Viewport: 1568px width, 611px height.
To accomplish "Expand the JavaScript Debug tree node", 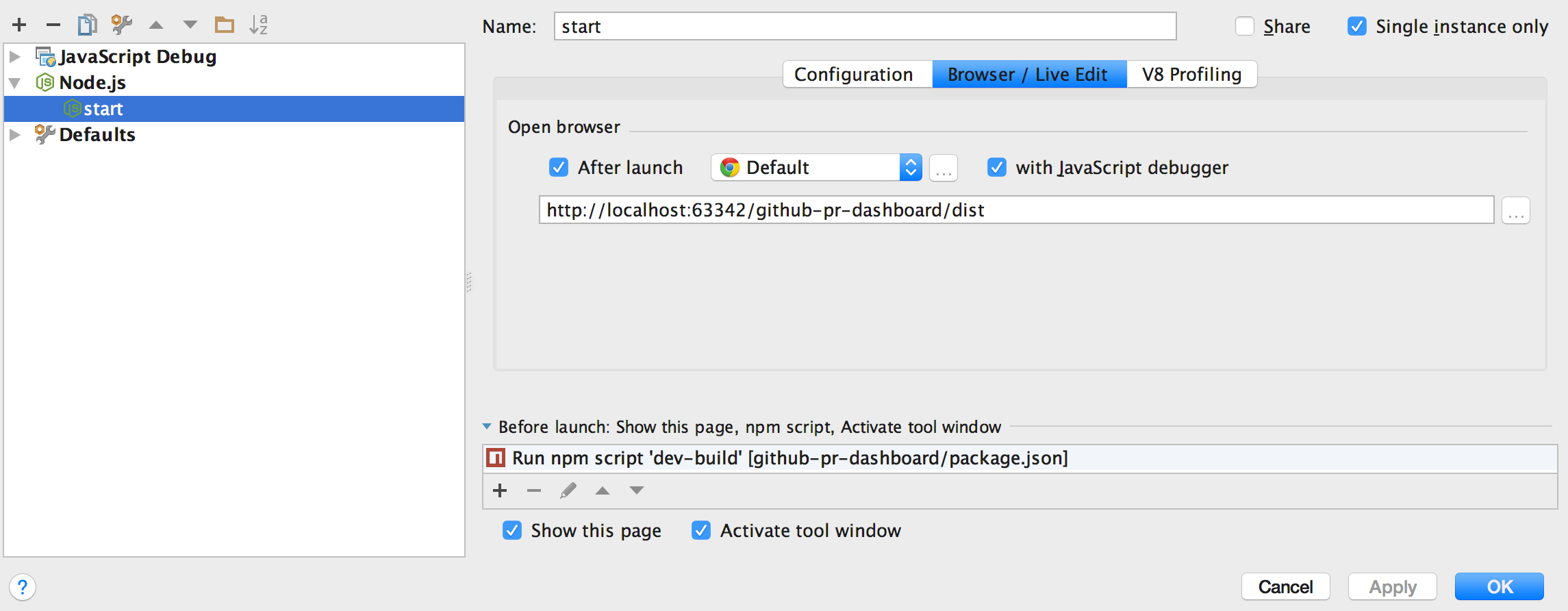I will click(15, 57).
